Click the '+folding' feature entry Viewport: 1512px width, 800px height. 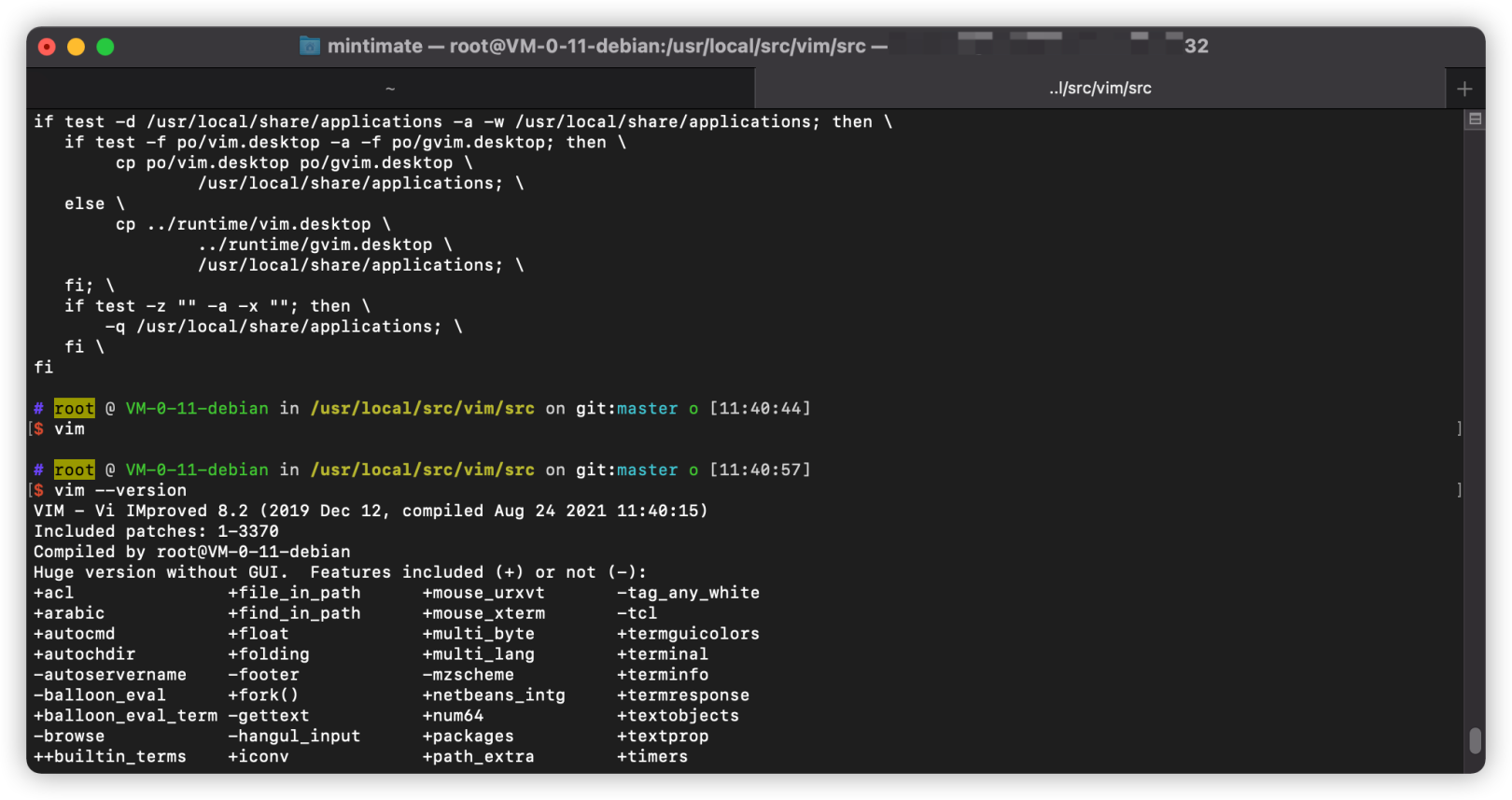tap(269, 654)
